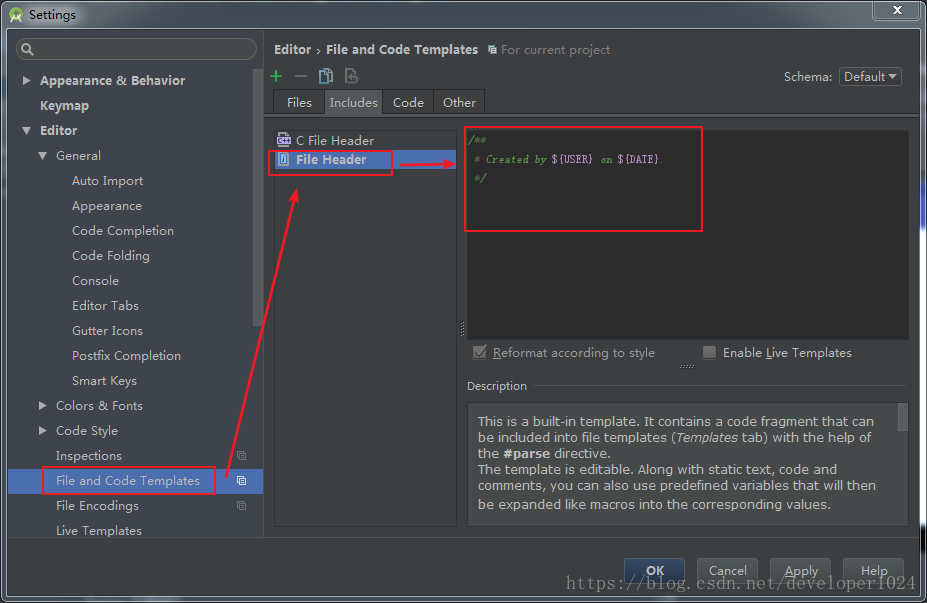Click inside the template code editor
This screenshot has width=927, height=603.
pos(688,235)
